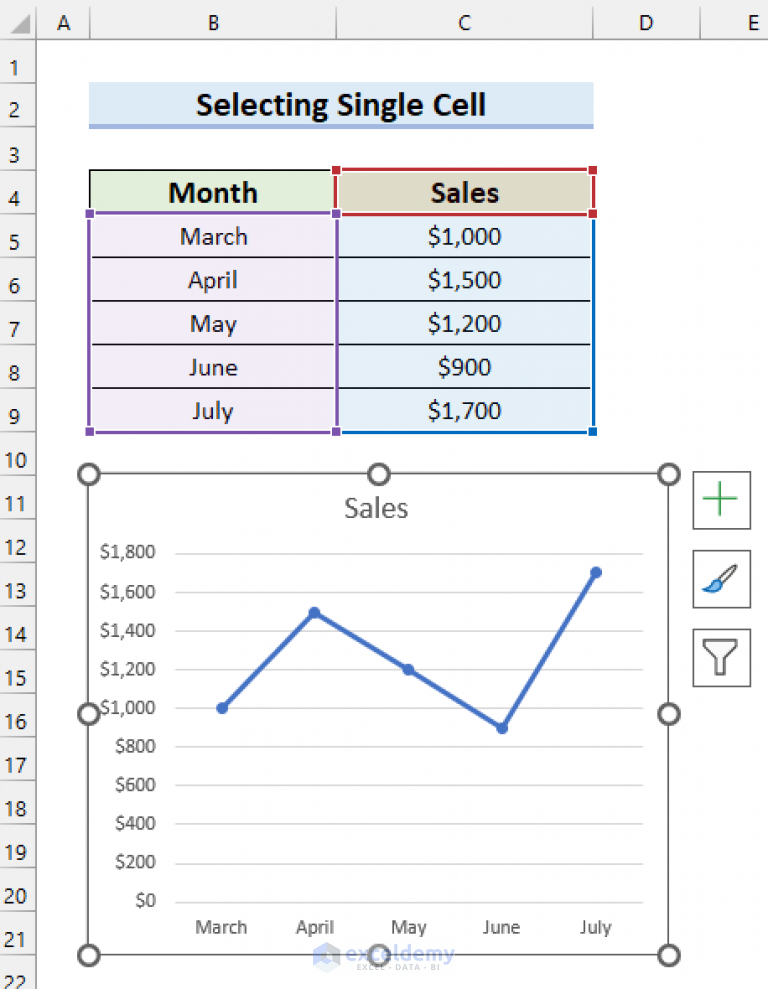Click the '$400' vertical axis label
The image size is (768, 989).
(x=135, y=823)
